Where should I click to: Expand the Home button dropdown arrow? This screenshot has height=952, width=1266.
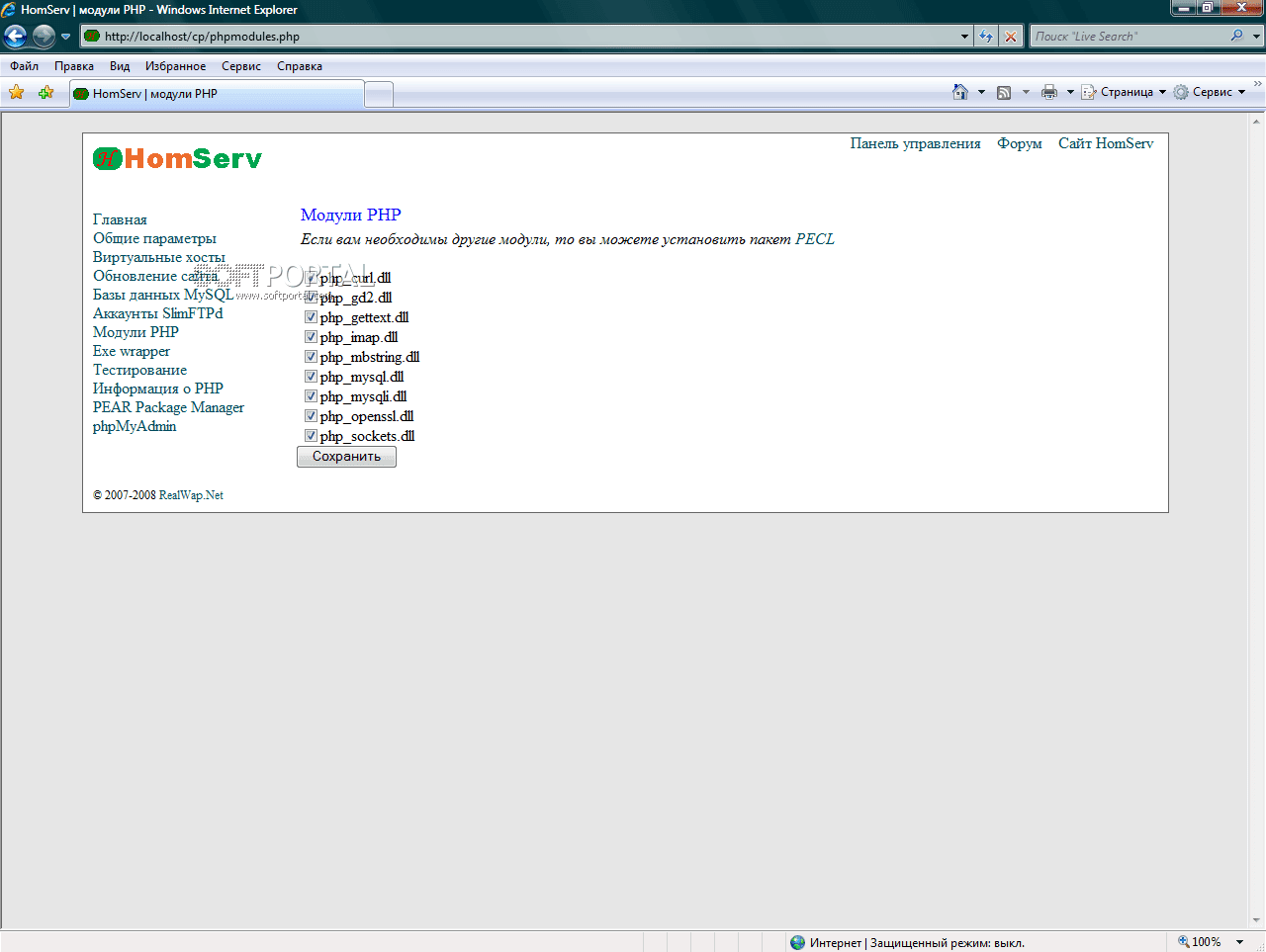pyautogui.click(x=981, y=92)
